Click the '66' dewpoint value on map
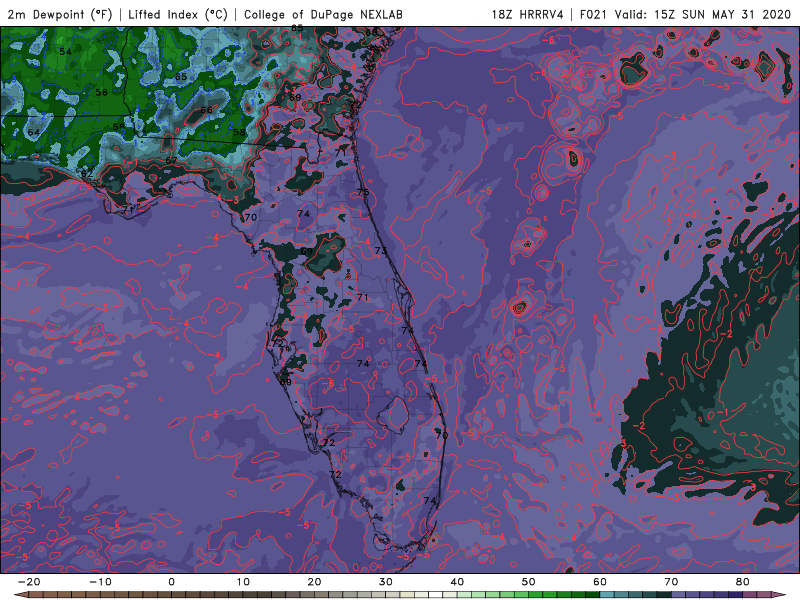This screenshot has height=600, width=800. tap(207, 110)
